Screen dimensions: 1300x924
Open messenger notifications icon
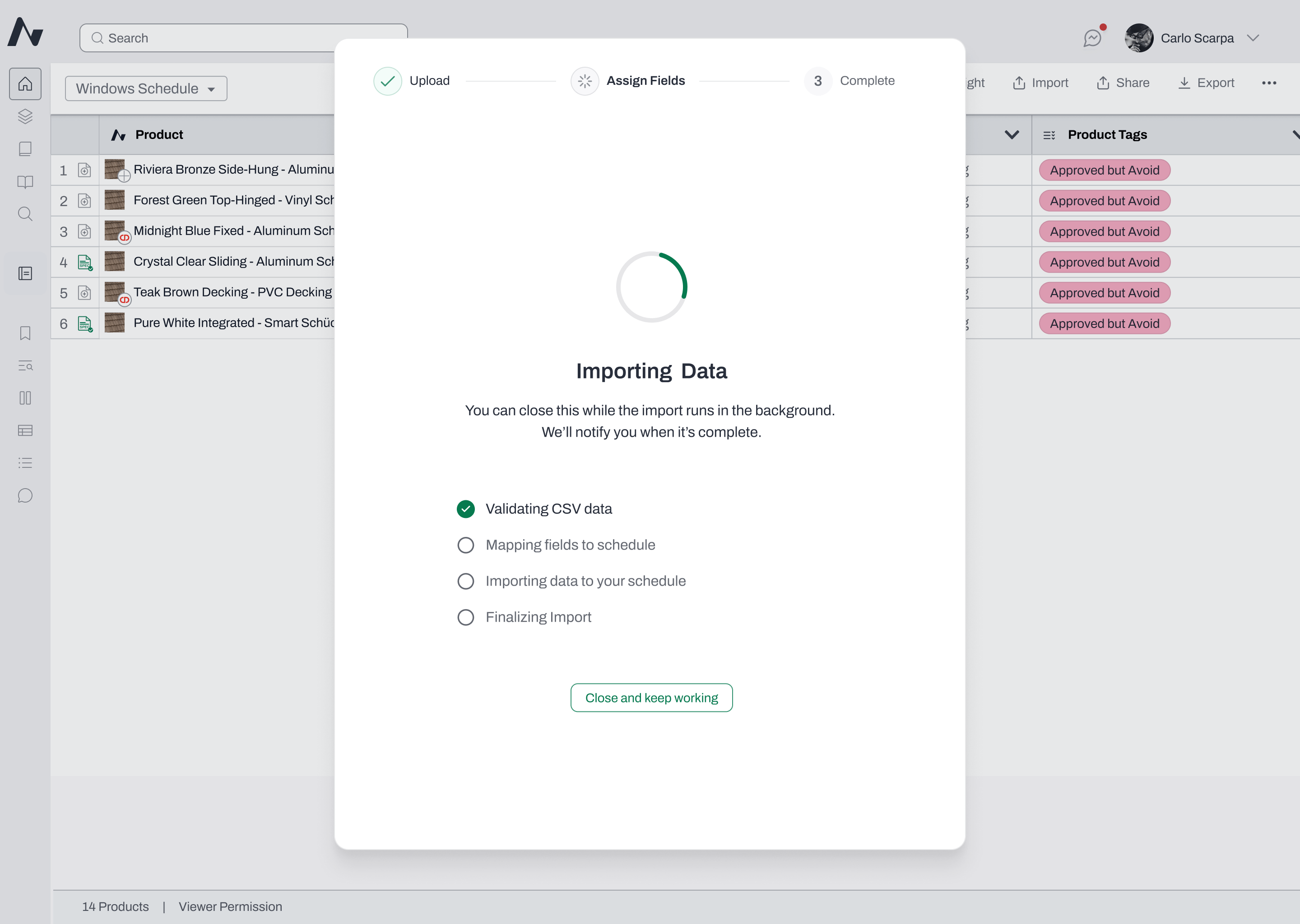(x=1093, y=37)
